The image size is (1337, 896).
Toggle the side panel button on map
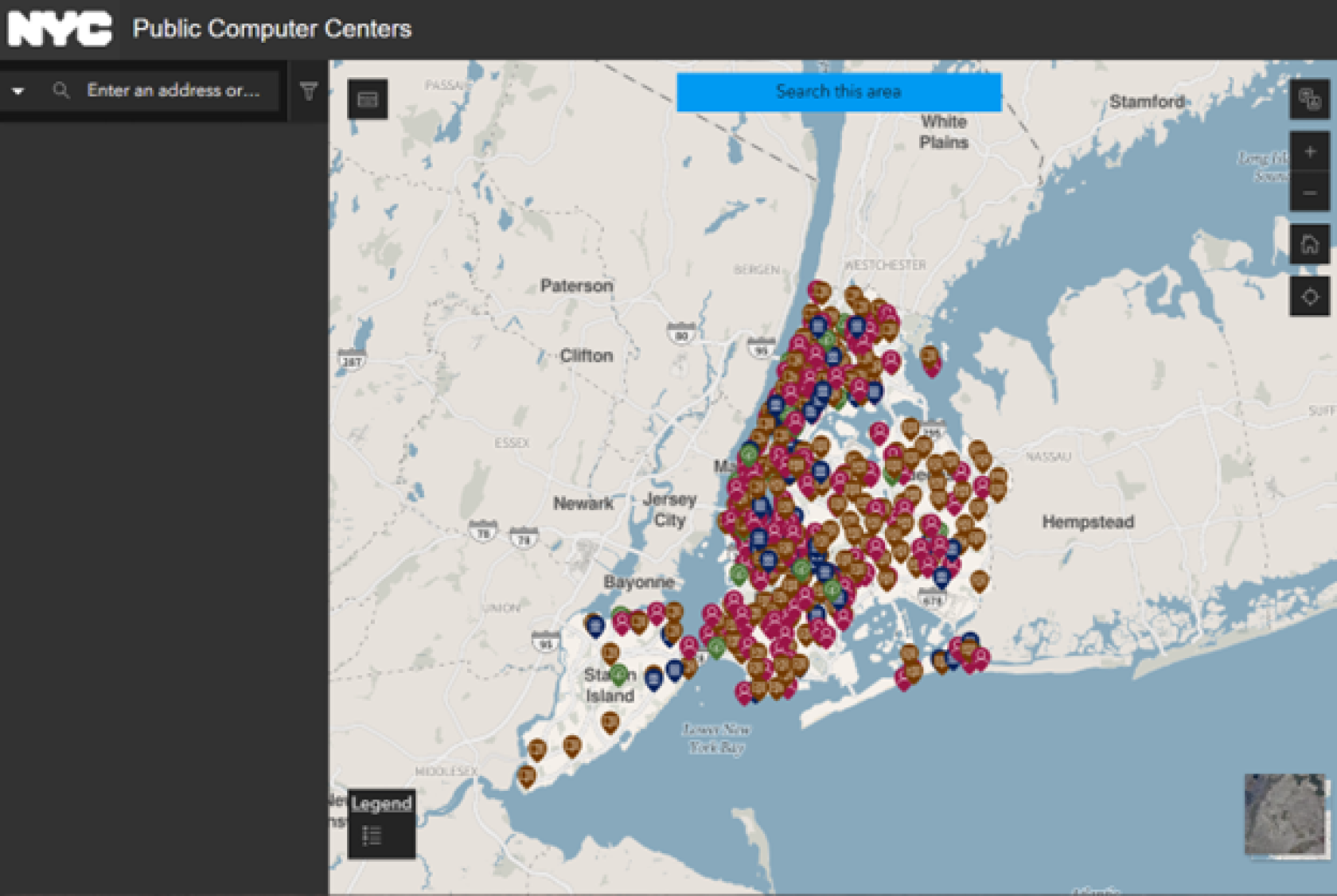368,99
